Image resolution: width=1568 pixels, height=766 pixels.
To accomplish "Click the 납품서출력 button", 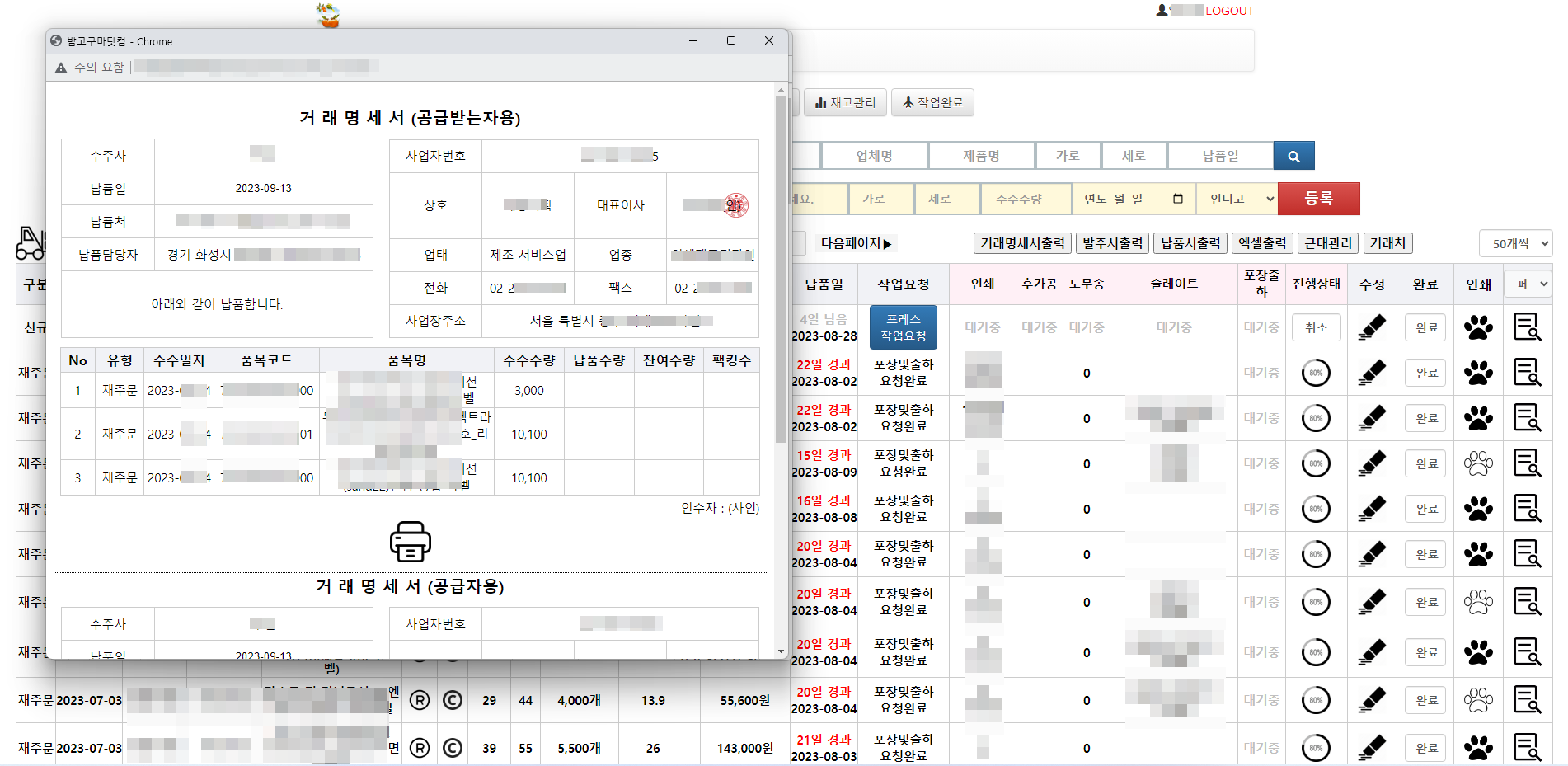I will (1190, 243).
